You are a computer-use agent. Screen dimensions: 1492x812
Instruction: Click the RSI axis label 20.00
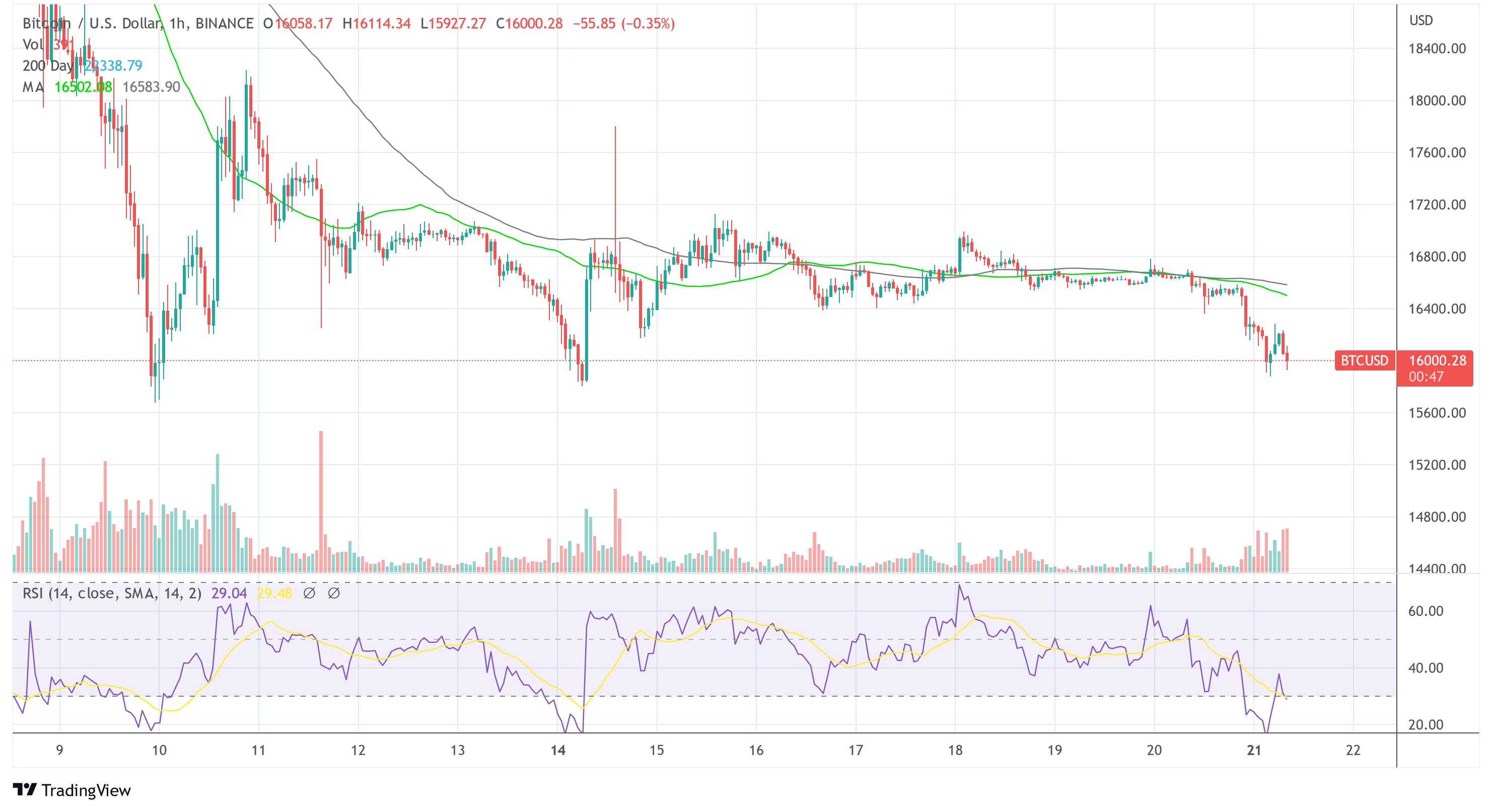[1426, 724]
